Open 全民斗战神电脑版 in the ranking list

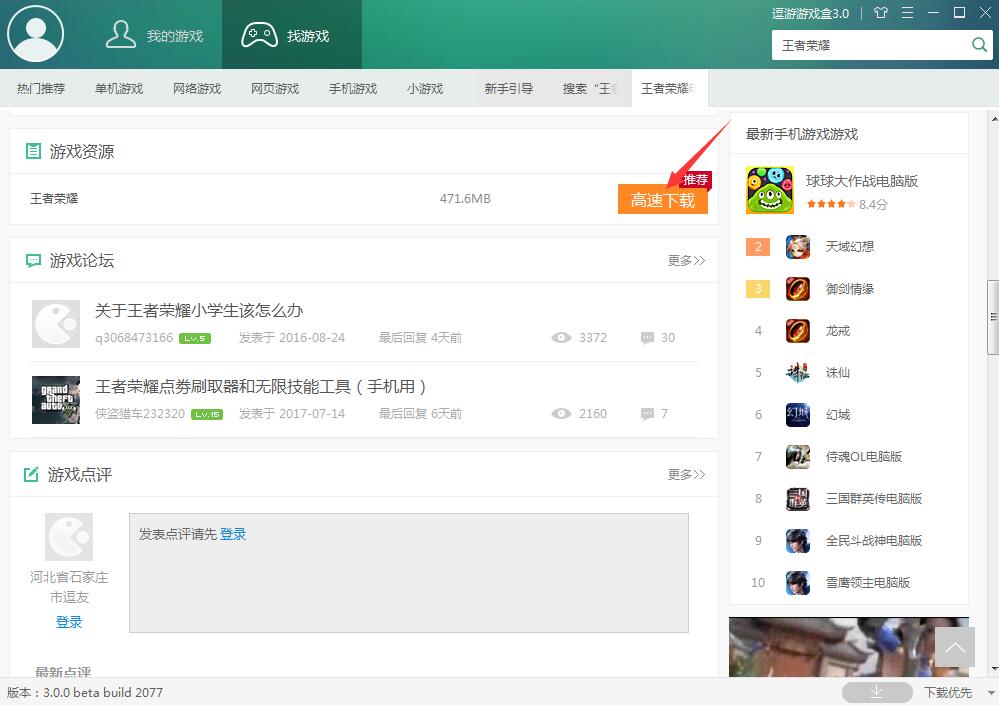tap(874, 541)
